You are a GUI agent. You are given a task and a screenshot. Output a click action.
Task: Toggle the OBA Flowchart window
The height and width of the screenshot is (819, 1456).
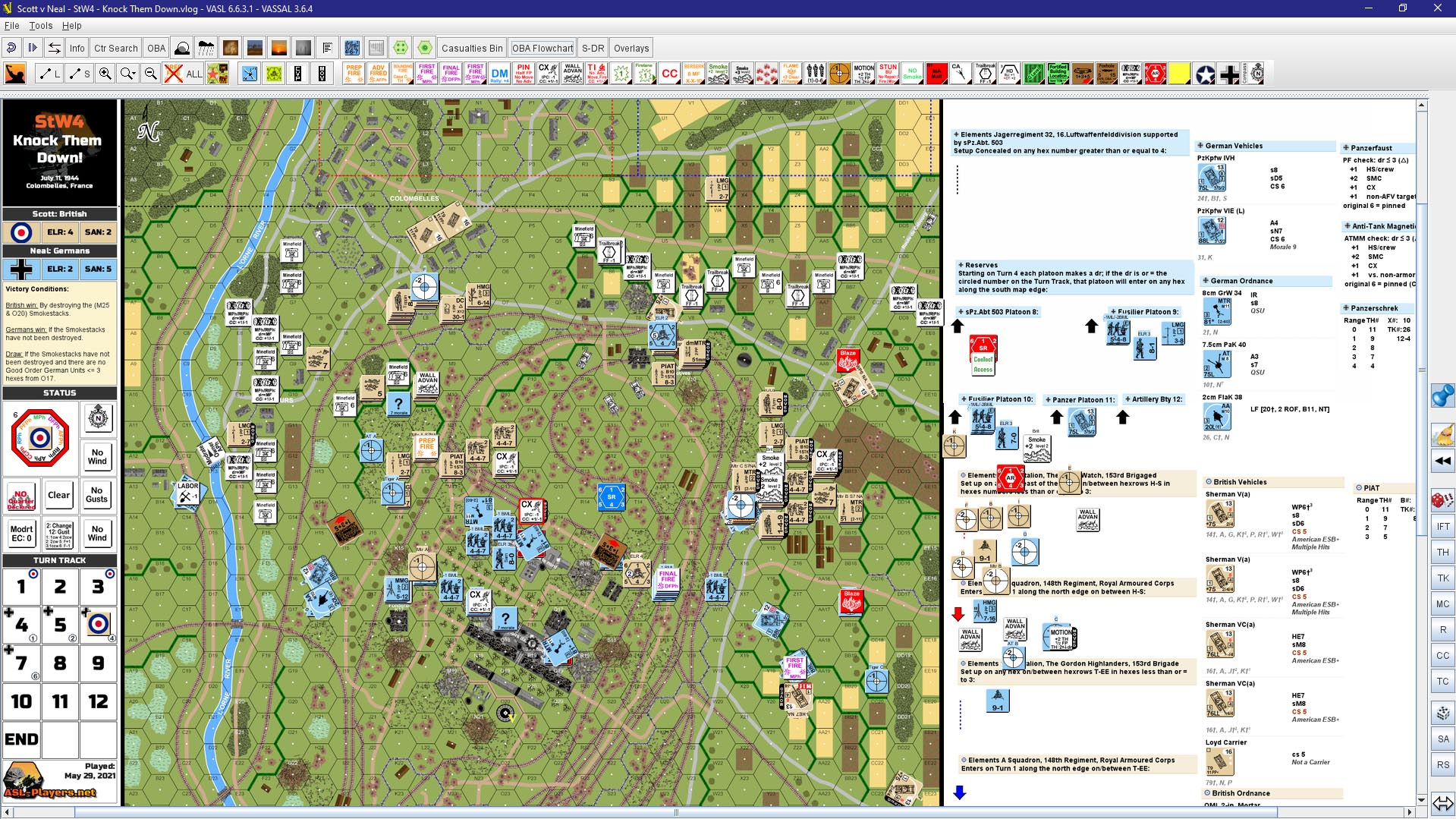click(542, 48)
